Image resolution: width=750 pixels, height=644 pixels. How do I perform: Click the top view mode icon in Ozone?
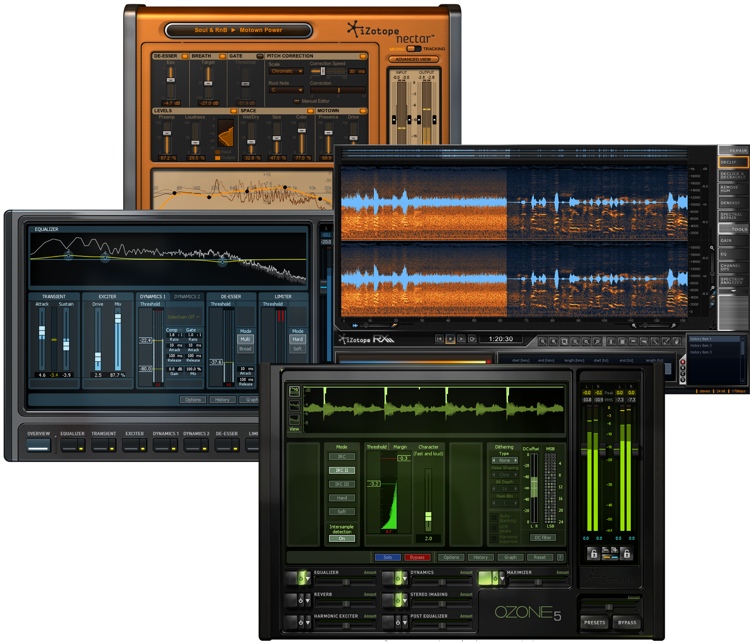coord(294,391)
